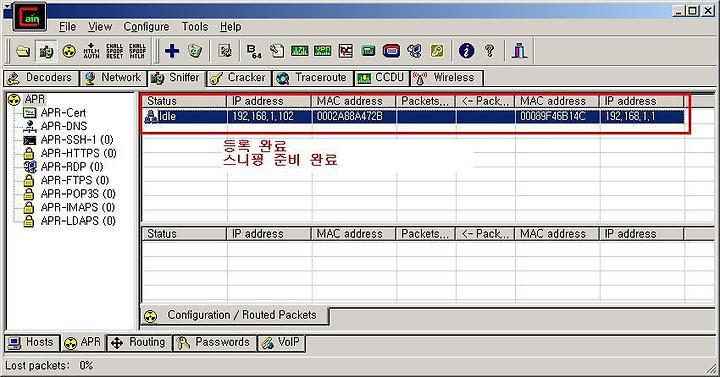Click the blue info About icon
This screenshot has height=377, width=720.
466,51
